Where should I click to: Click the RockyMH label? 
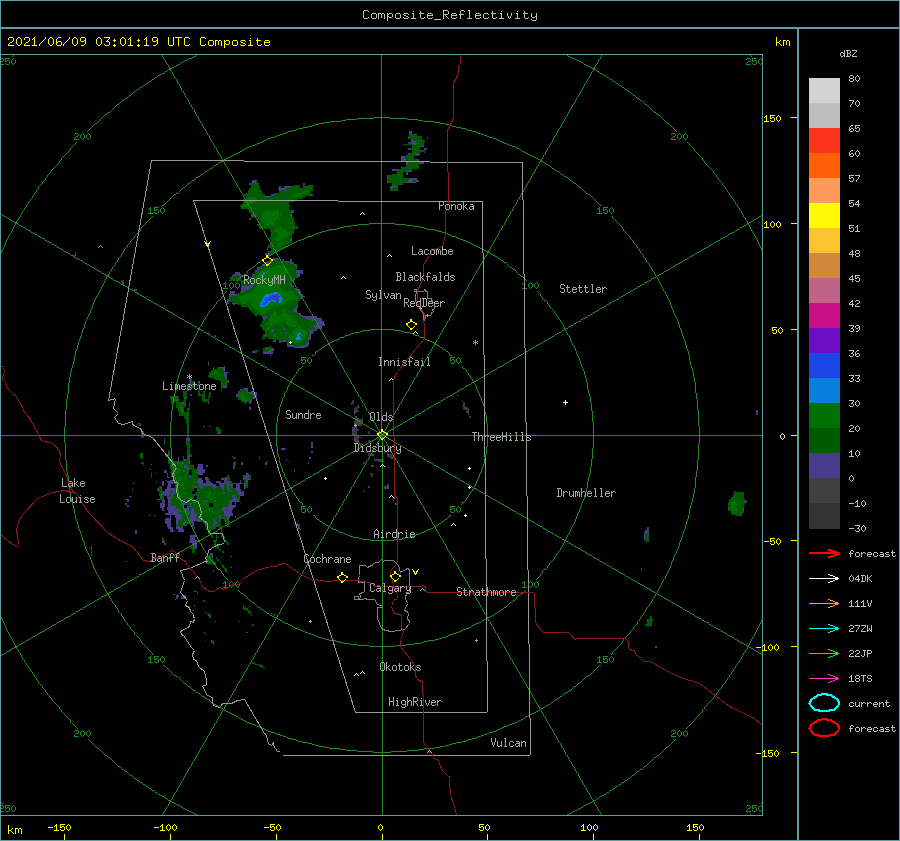coord(265,280)
